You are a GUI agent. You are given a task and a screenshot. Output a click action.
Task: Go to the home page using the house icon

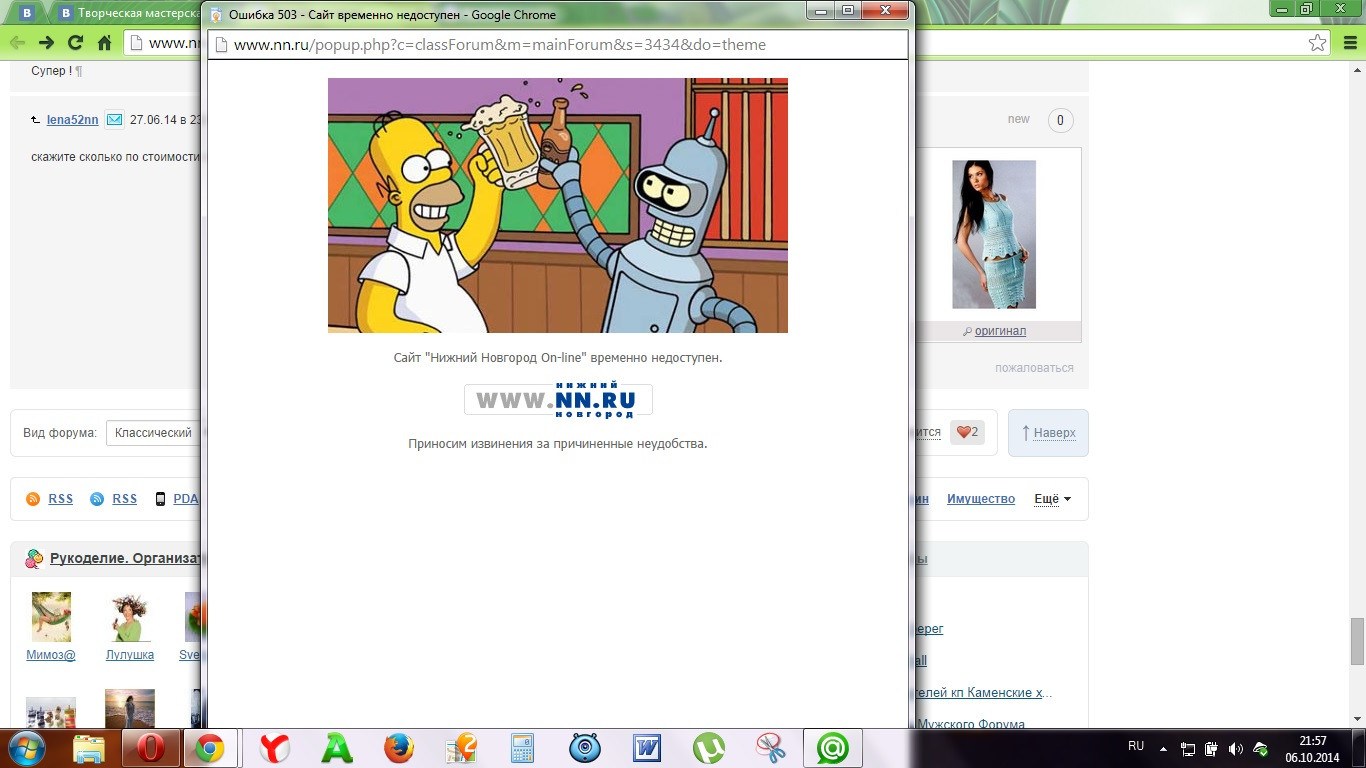pos(104,43)
